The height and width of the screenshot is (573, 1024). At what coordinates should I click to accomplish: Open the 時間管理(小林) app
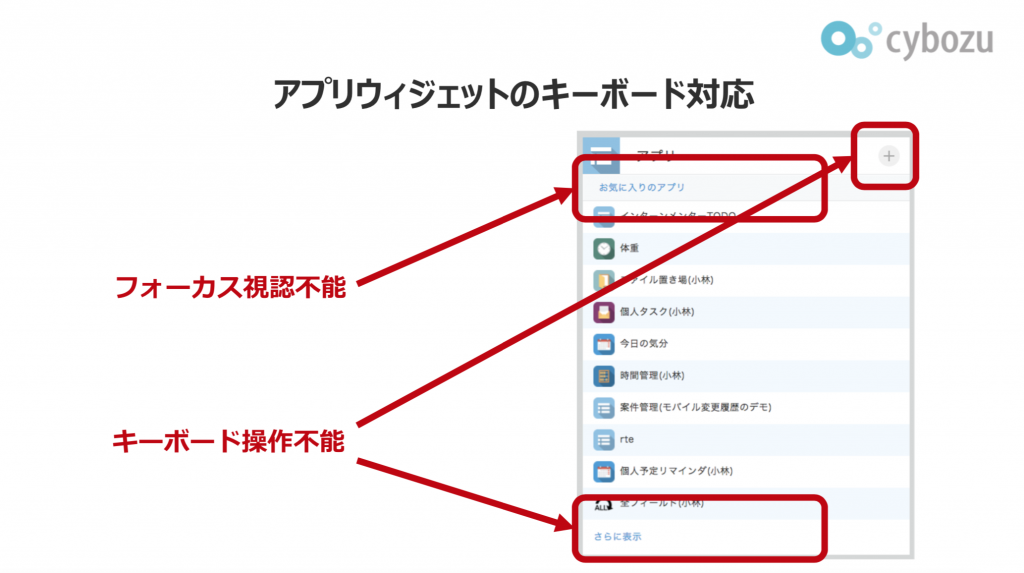point(652,376)
